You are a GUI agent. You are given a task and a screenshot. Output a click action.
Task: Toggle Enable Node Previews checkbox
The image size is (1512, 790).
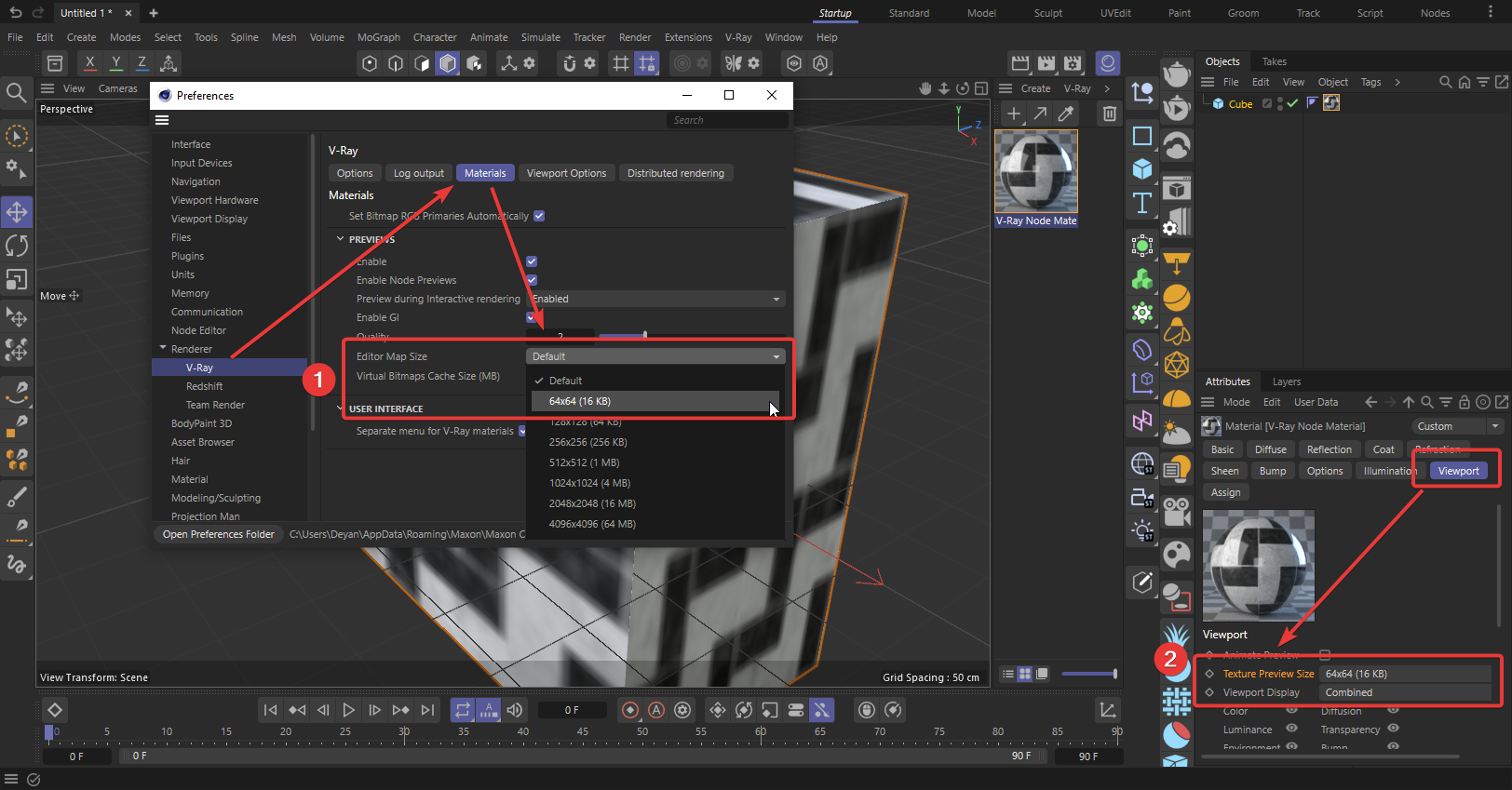click(532, 280)
